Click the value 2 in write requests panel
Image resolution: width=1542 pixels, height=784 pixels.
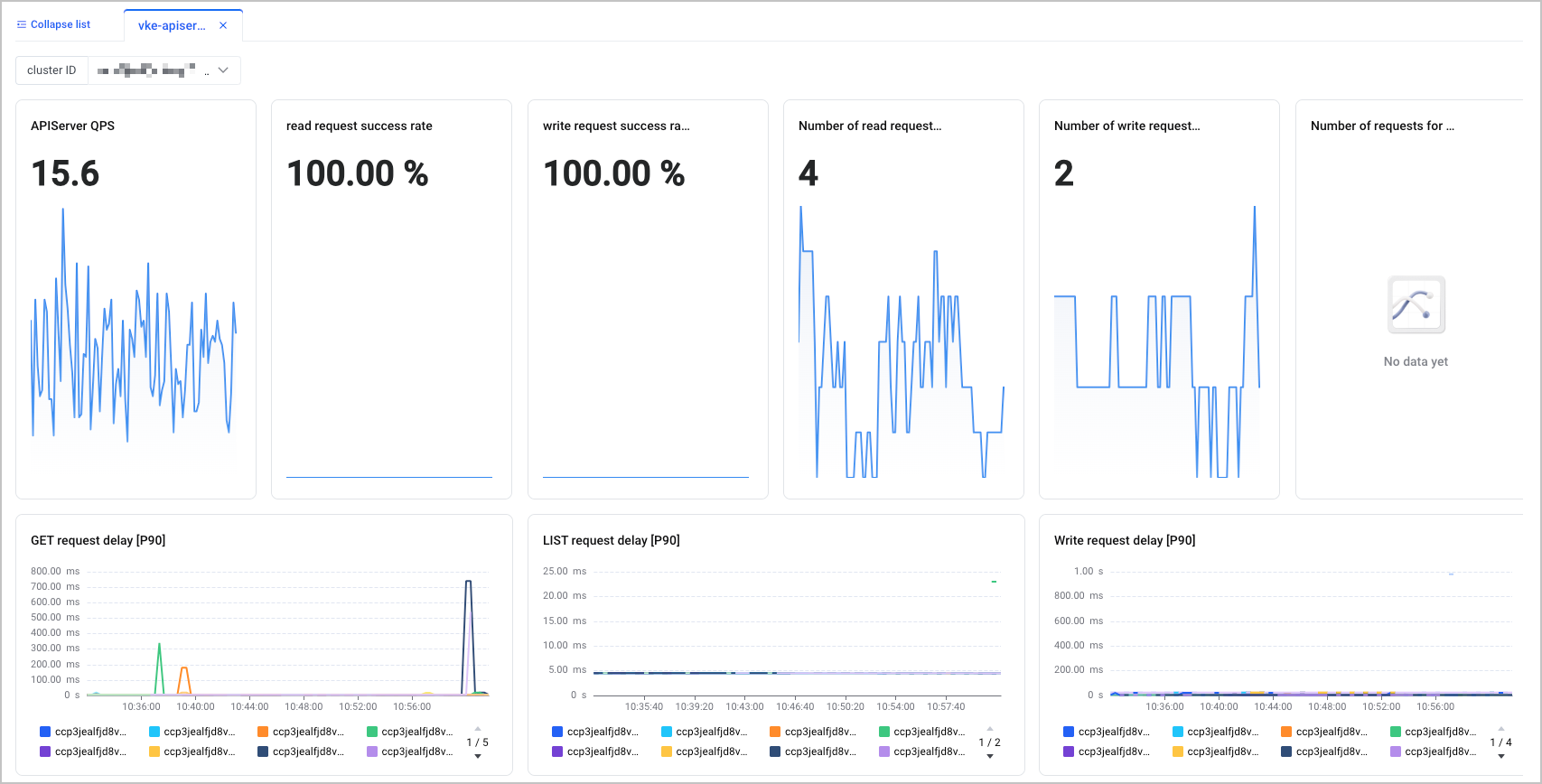(1064, 173)
